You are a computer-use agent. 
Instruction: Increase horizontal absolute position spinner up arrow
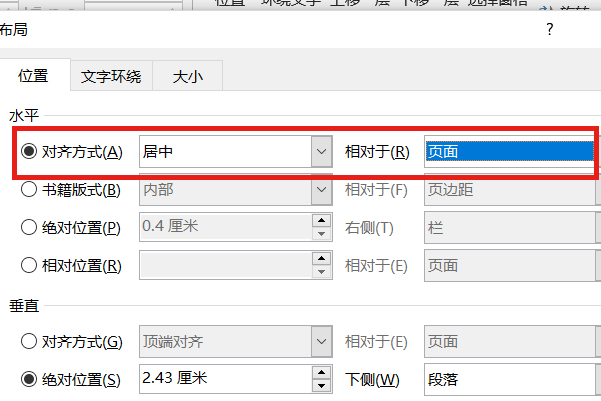tap(321, 220)
